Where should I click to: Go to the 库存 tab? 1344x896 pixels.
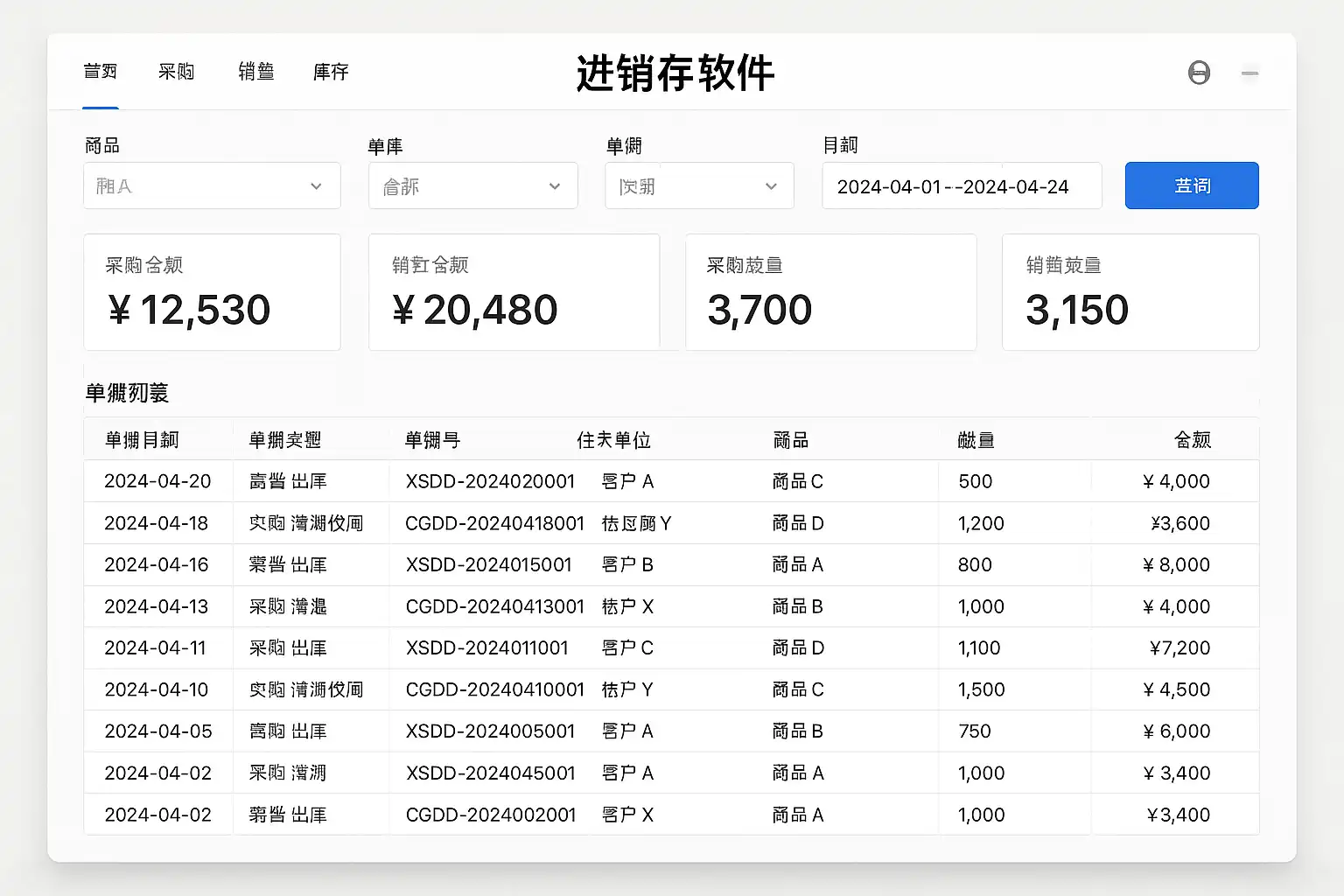click(331, 72)
